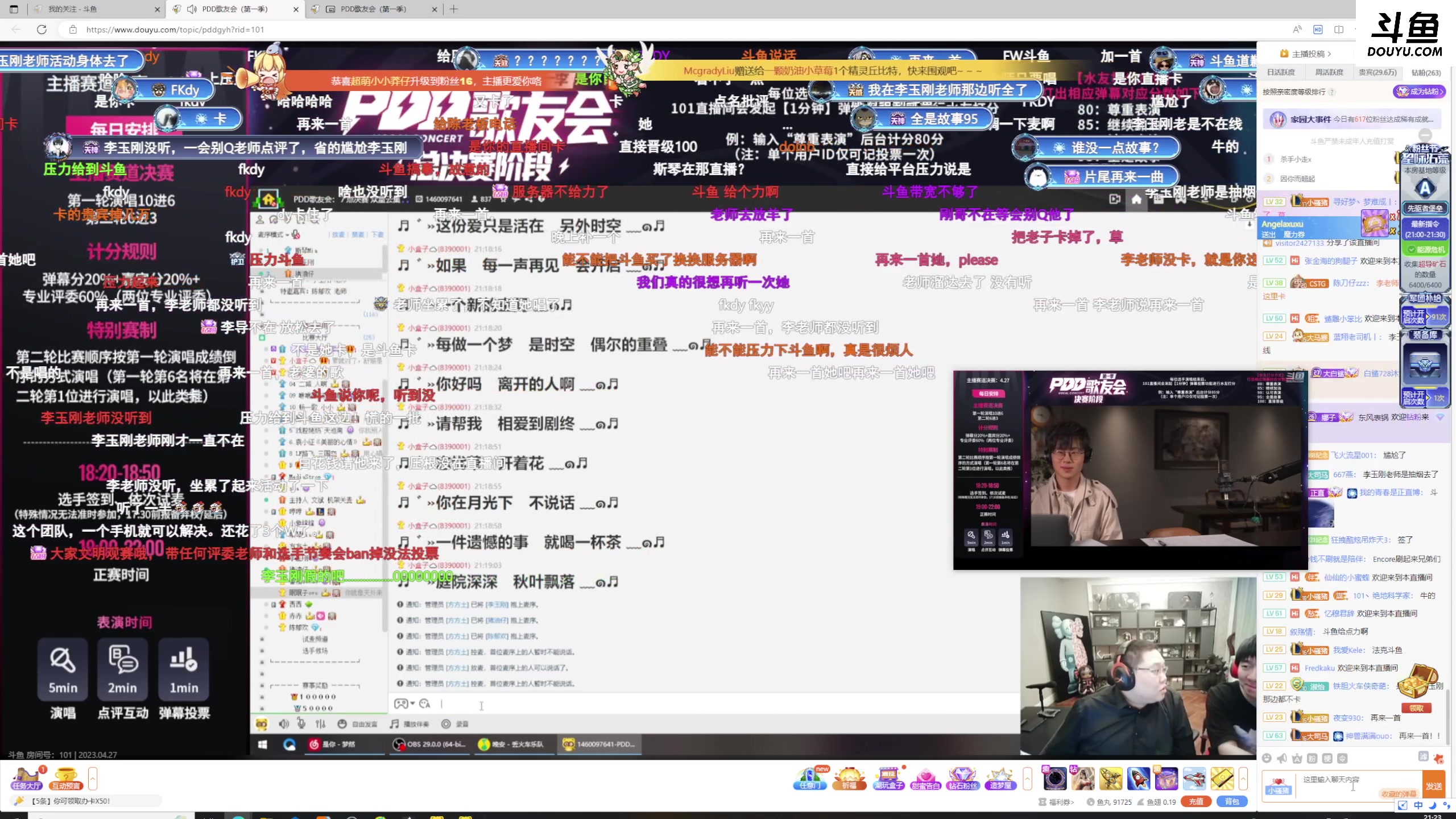The image size is (1456, 819).
Task: Toggle the 中 Chinese input mode indicator
Action: click(x=1418, y=805)
